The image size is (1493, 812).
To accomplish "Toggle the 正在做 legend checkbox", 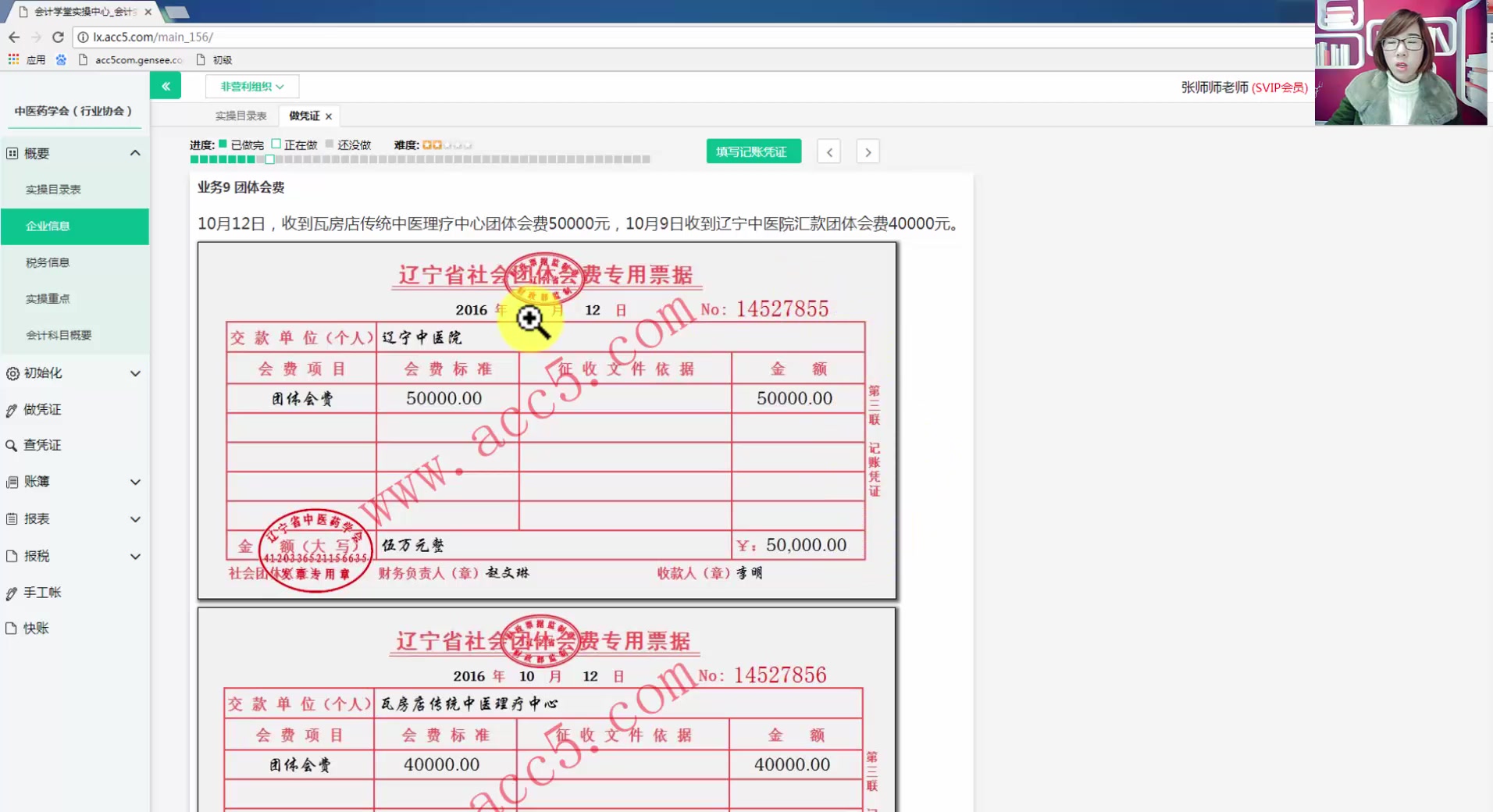I will 277,144.
